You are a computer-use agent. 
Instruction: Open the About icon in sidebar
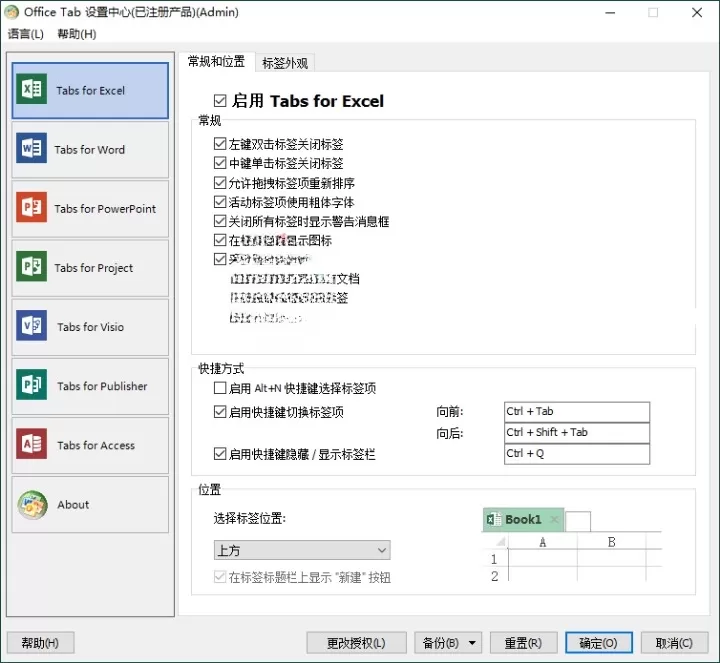point(32,505)
